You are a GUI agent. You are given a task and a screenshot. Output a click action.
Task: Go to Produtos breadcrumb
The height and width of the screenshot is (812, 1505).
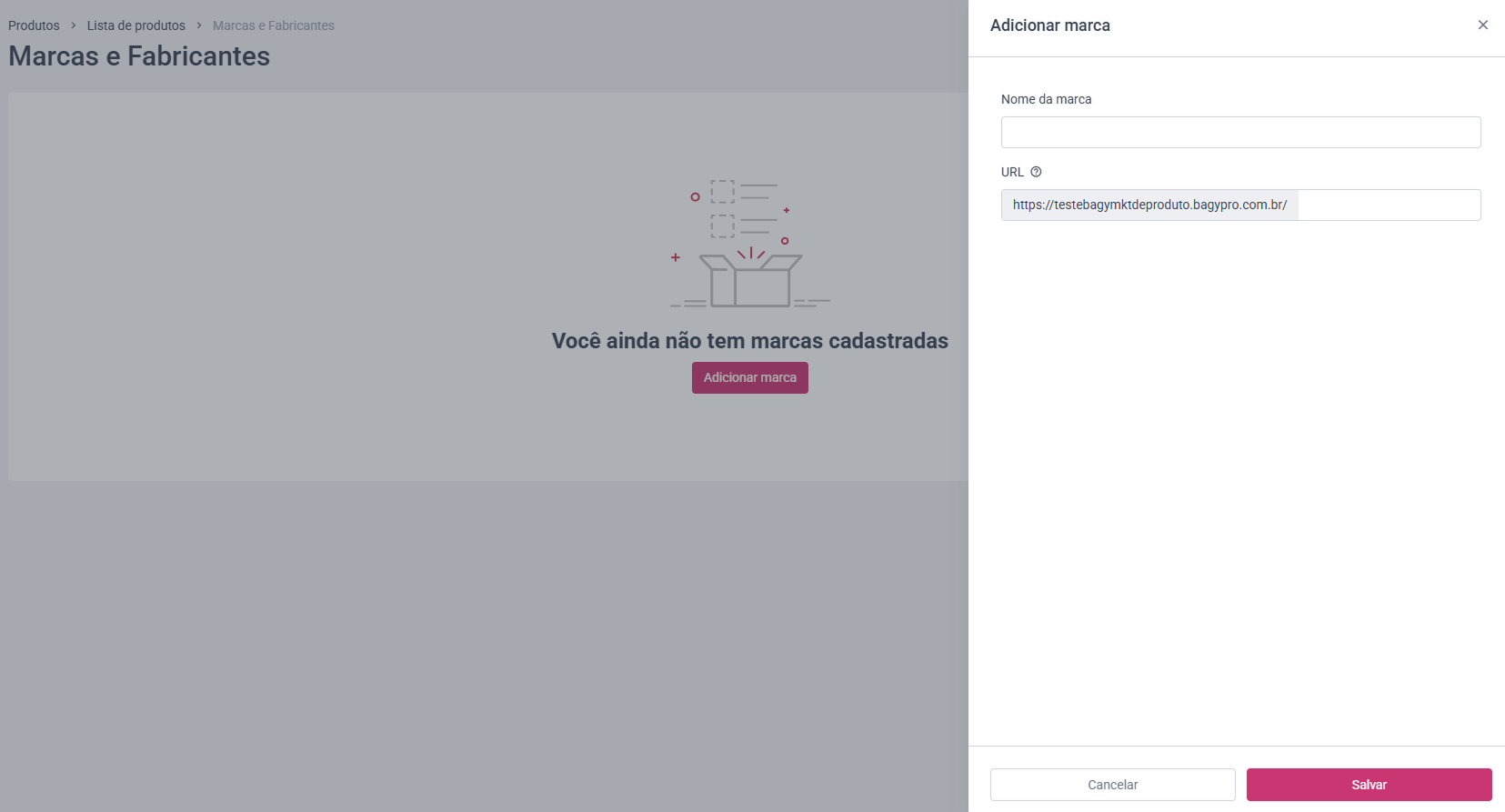click(34, 25)
